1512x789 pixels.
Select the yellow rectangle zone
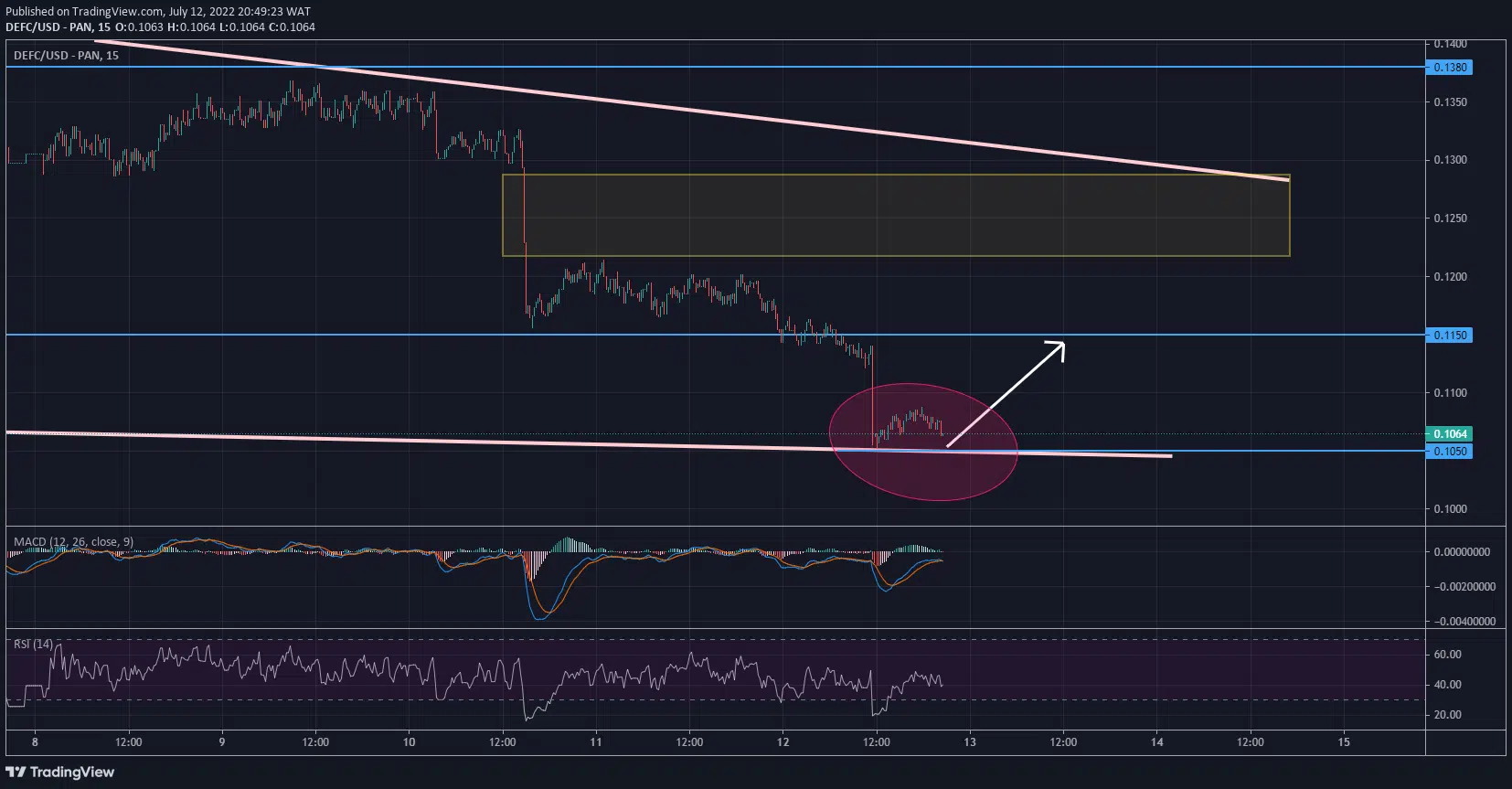[x=896, y=215]
